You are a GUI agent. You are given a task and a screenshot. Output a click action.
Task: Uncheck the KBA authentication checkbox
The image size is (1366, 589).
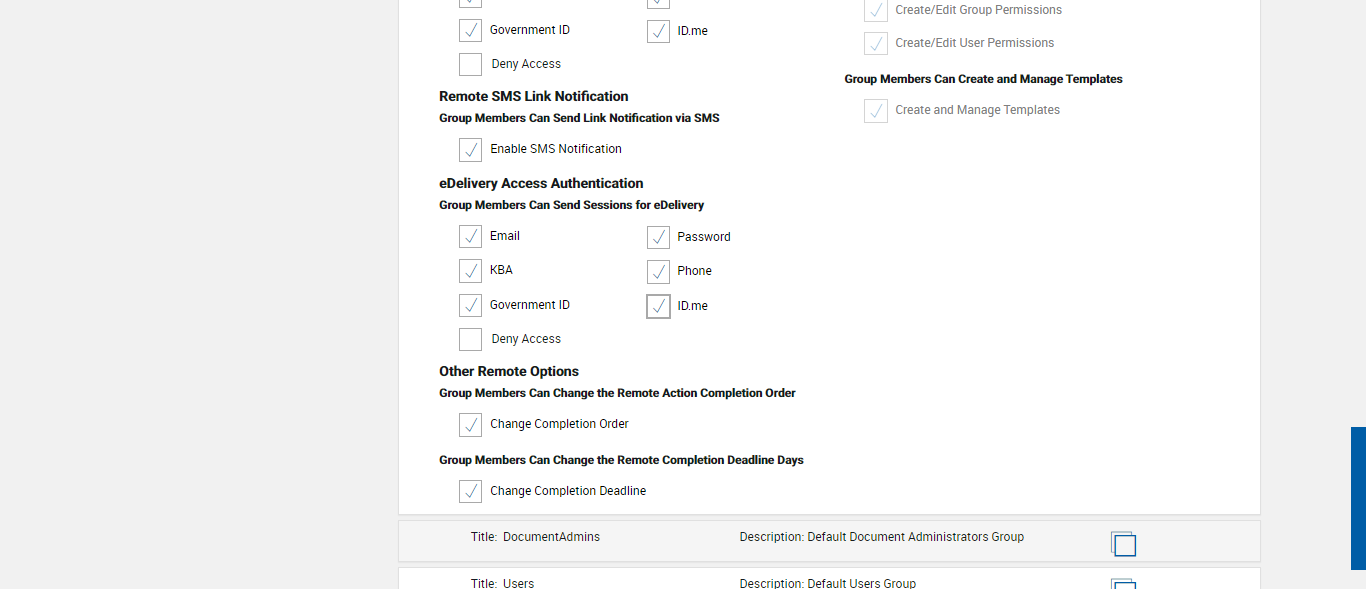pyautogui.click(x=471, y=271)
